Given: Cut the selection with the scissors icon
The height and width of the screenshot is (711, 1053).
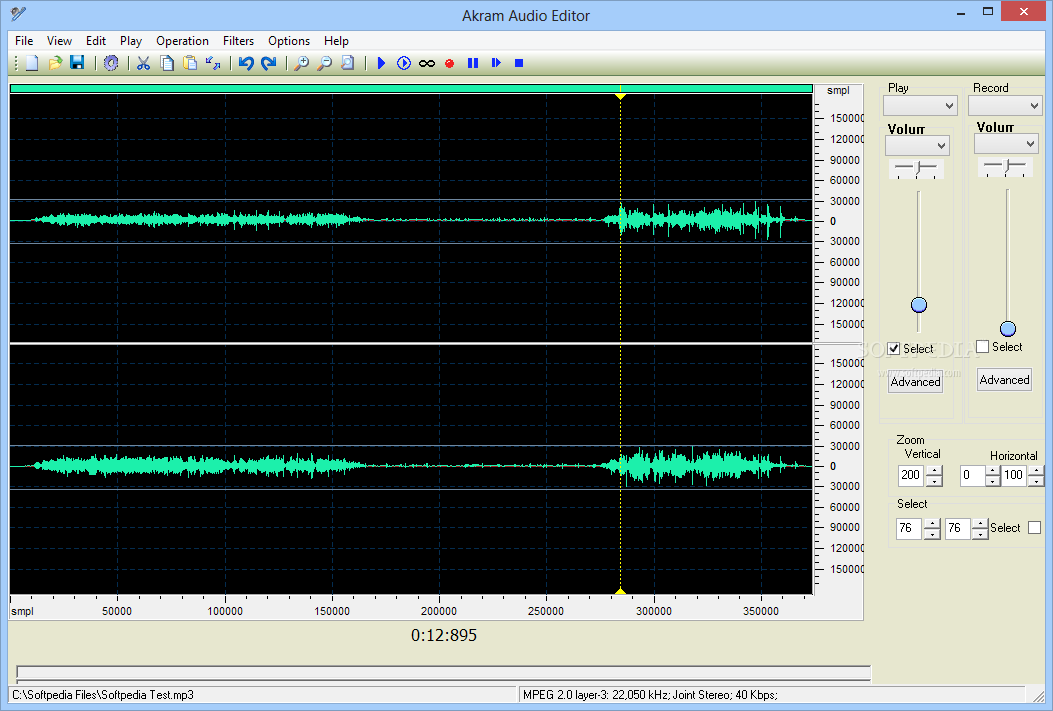Looking at the screenshot, I should click(x=143, y=63).
